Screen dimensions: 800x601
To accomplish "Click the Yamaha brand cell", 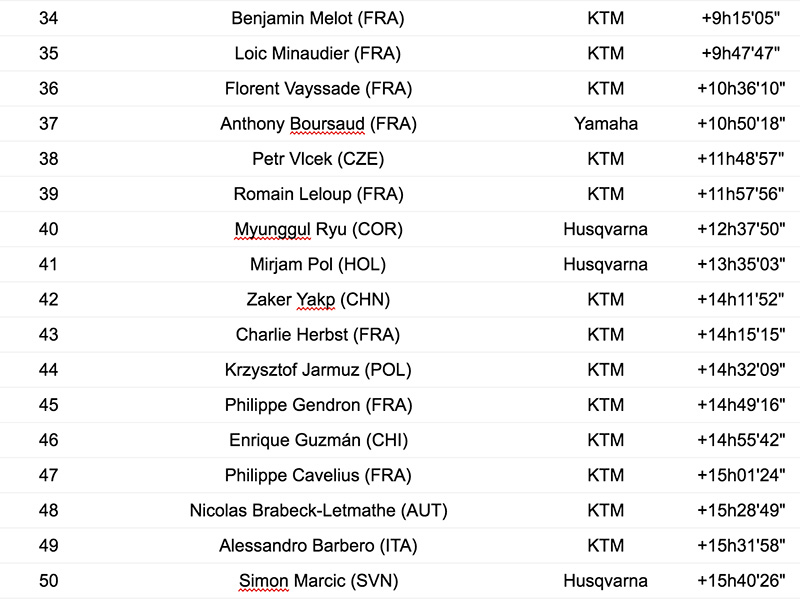I will [605, 124].
